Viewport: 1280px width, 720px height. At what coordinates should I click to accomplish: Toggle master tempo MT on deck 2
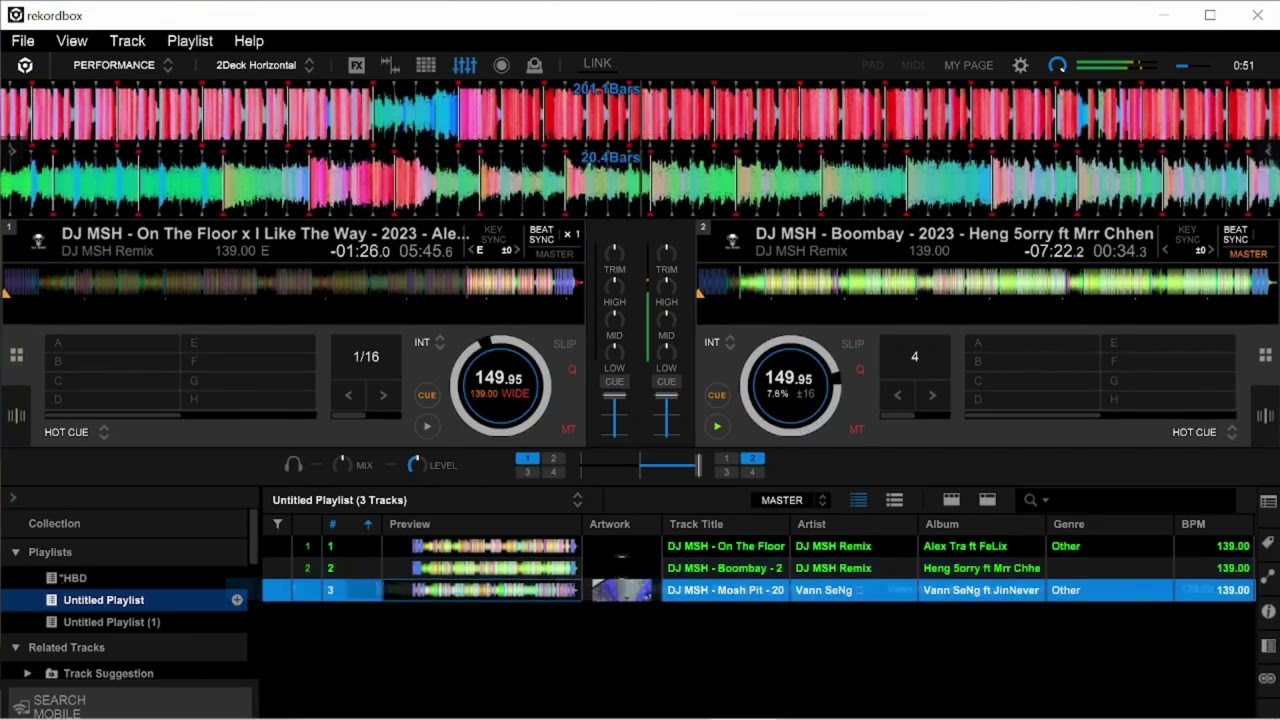point(856,430)
